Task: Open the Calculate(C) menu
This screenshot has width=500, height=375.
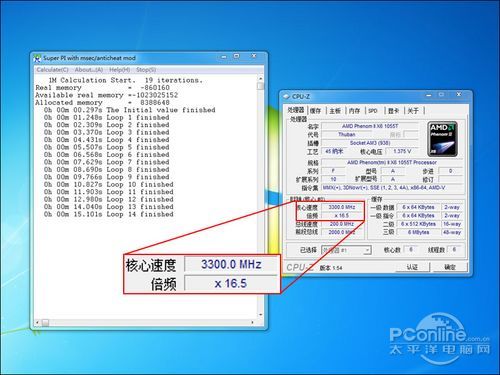Action: (x=52, y=70)
